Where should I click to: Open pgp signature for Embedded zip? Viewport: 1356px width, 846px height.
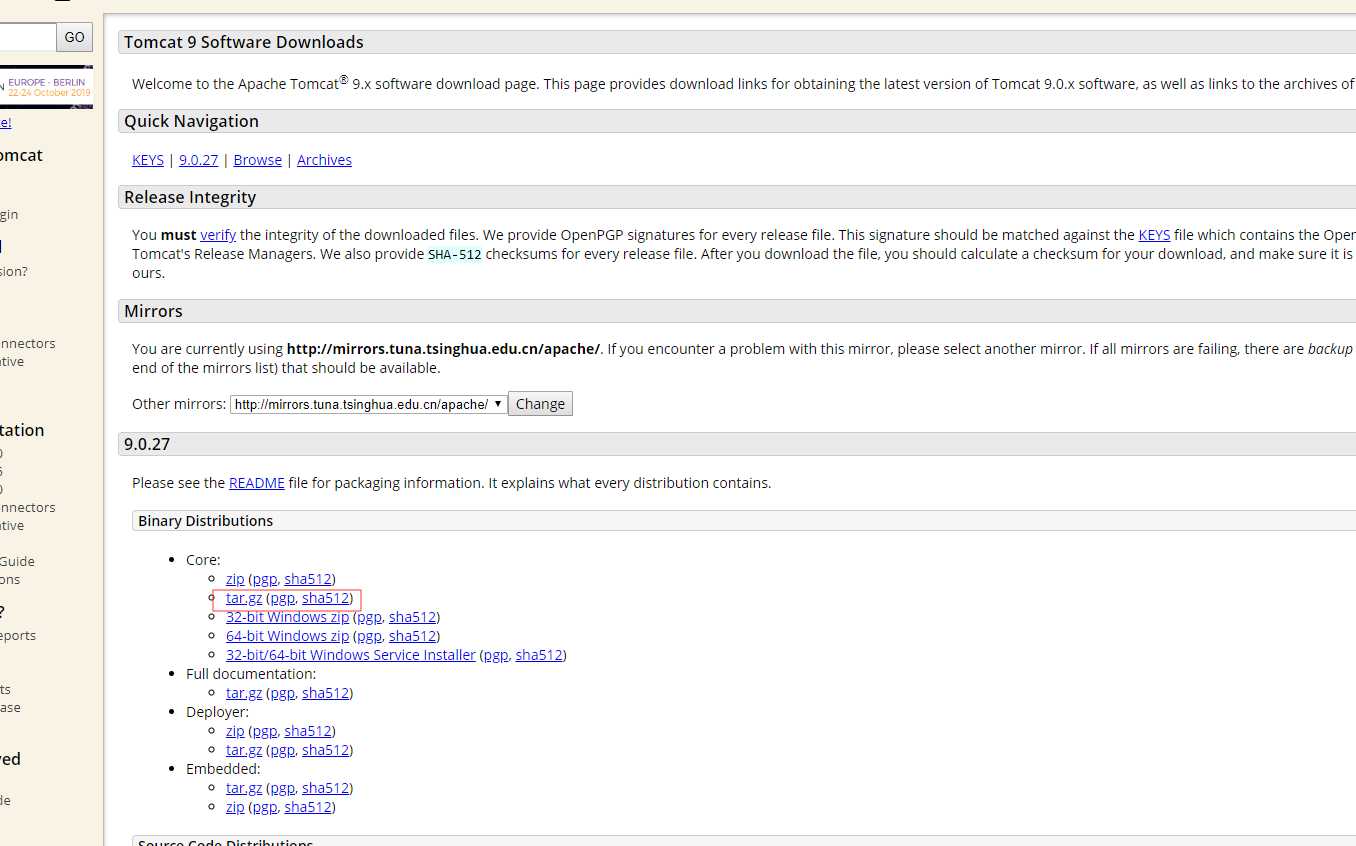pyautogui.click(x=264, y=807)
